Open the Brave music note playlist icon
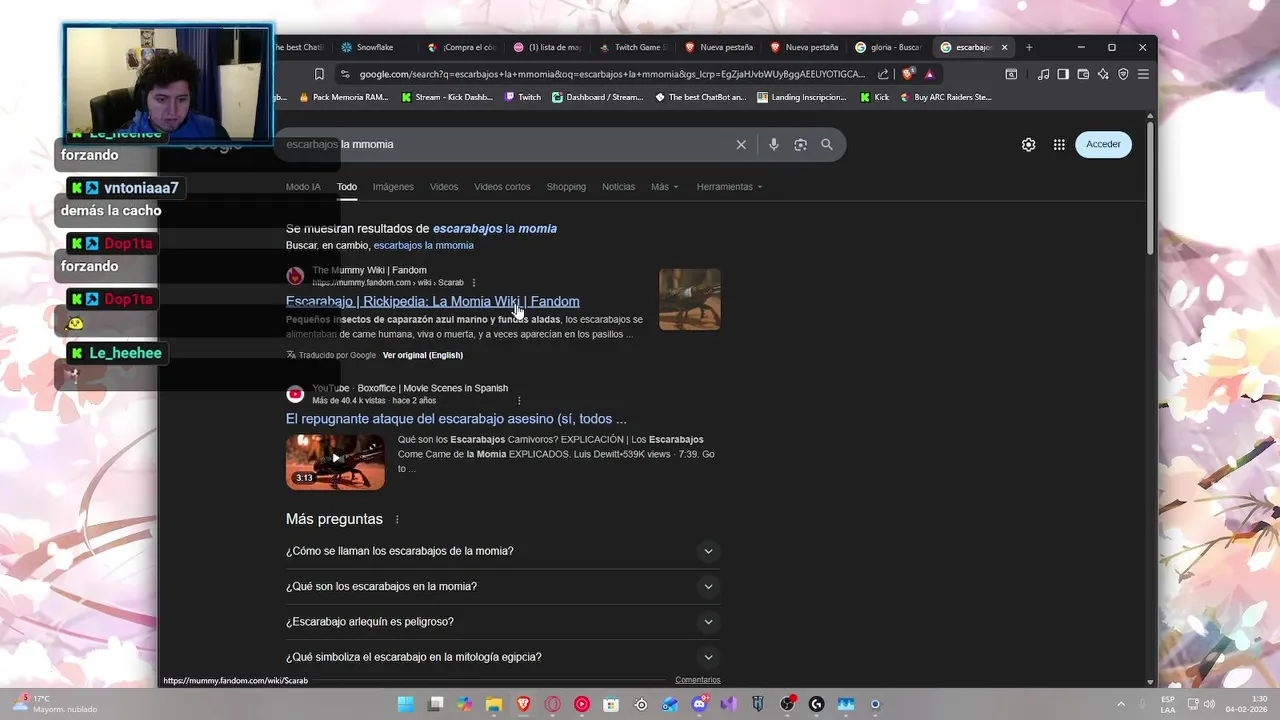 tap(1043, 74)
